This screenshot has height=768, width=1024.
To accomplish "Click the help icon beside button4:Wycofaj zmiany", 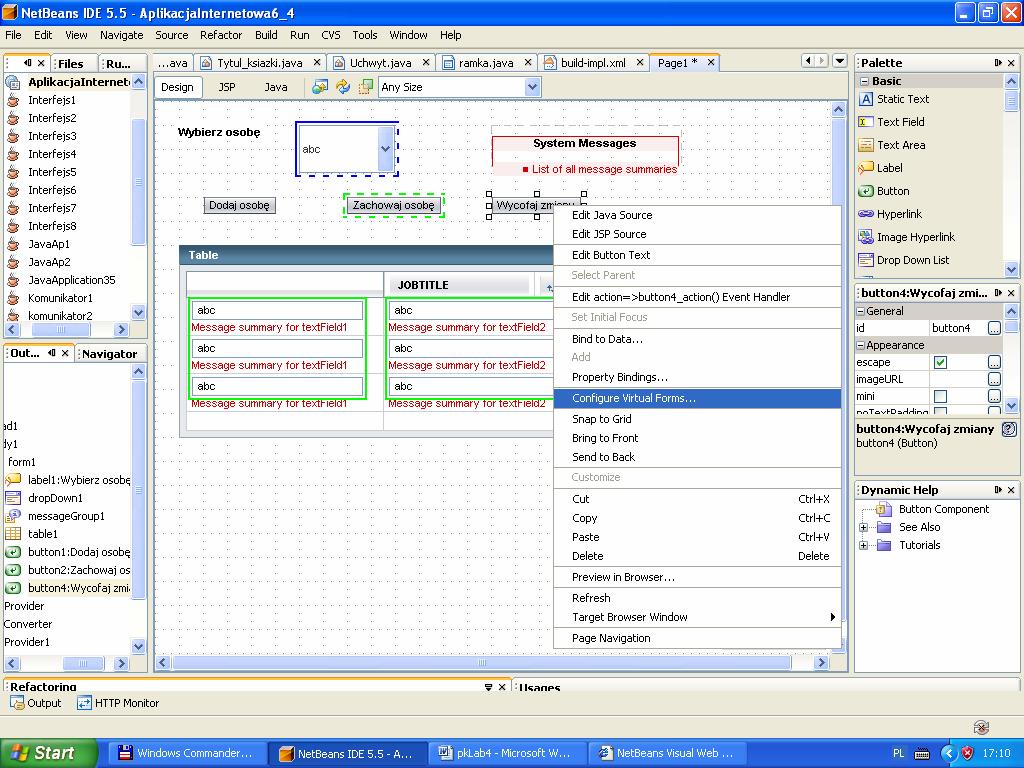I will click(x=1009, y=429).
